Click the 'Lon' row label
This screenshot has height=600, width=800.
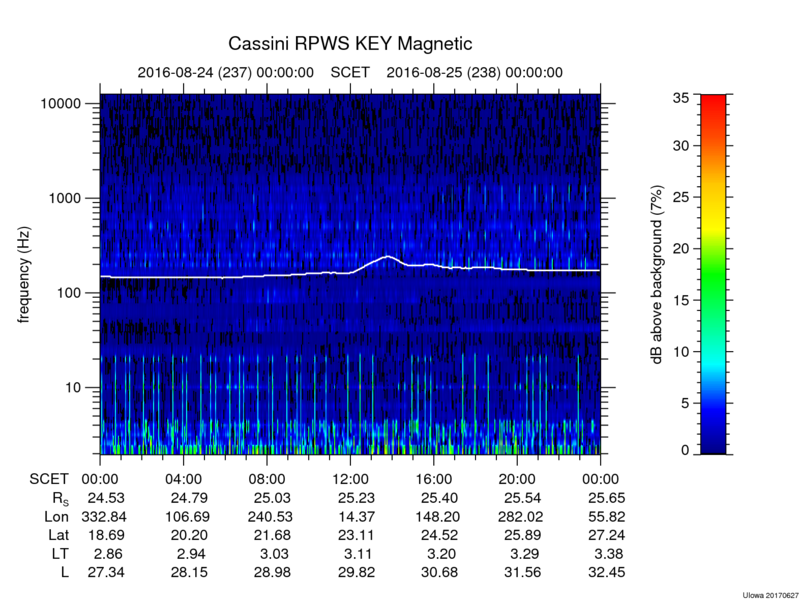click(x=56, y=516)
